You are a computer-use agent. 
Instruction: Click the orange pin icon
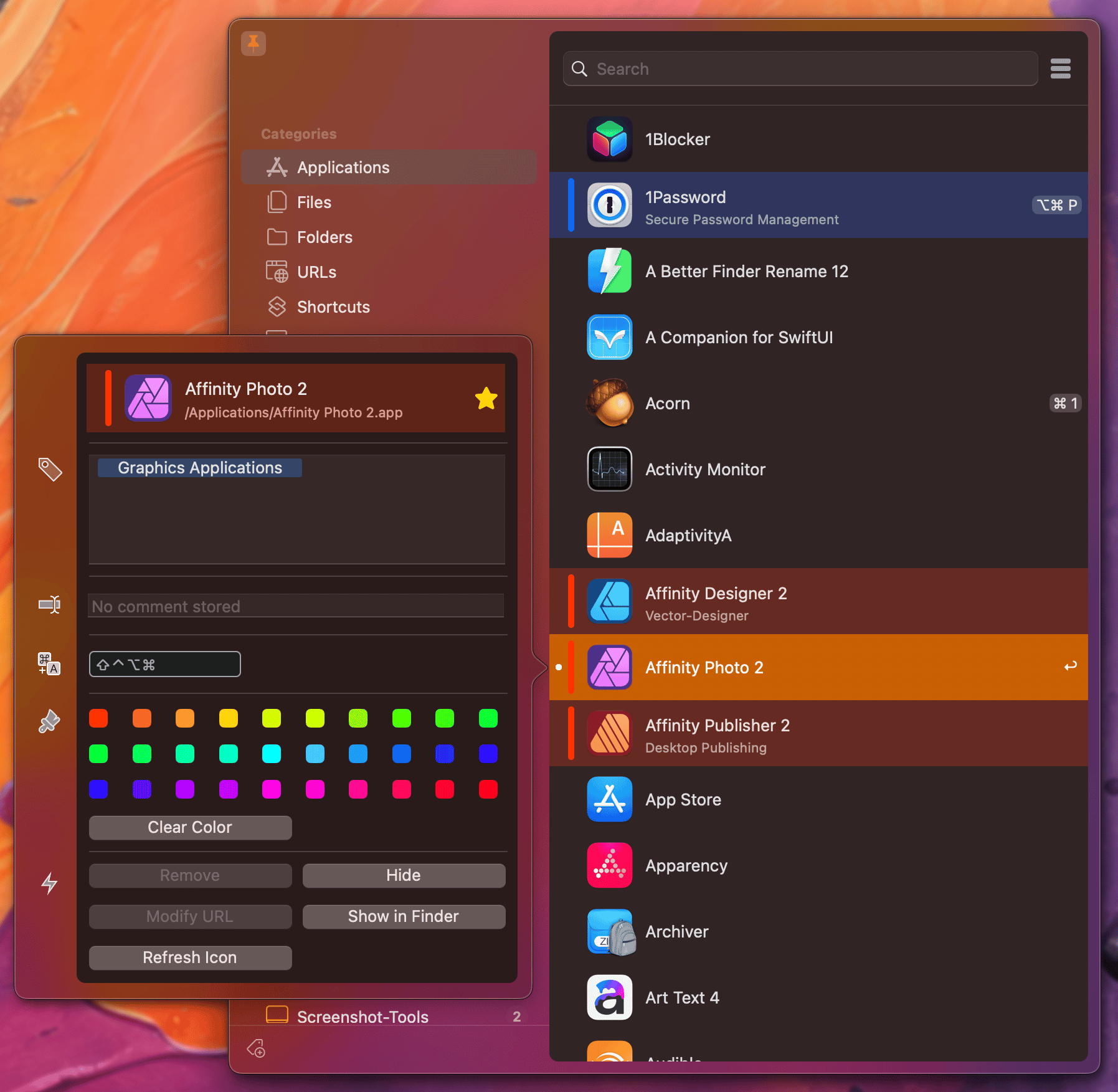[253, 44]
